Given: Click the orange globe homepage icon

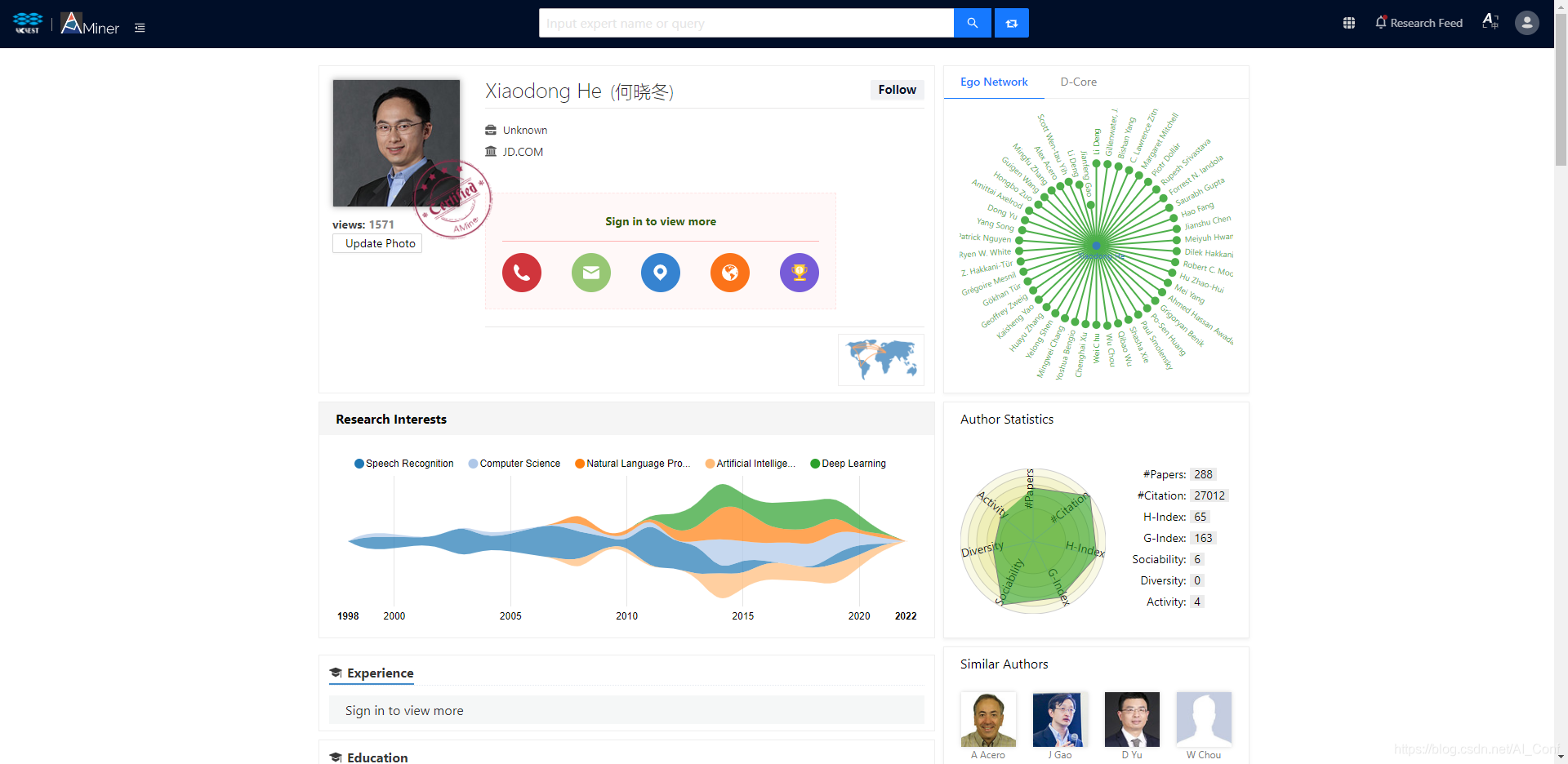Looking at the screenshot, I should click(730, 273).
